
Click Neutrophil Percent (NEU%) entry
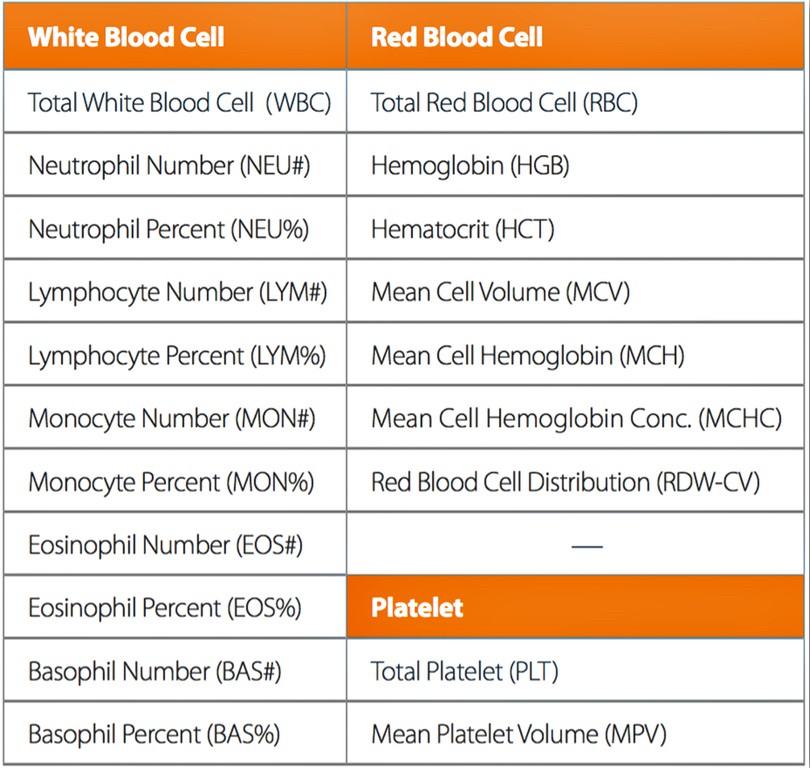click(x=168, y=229)
